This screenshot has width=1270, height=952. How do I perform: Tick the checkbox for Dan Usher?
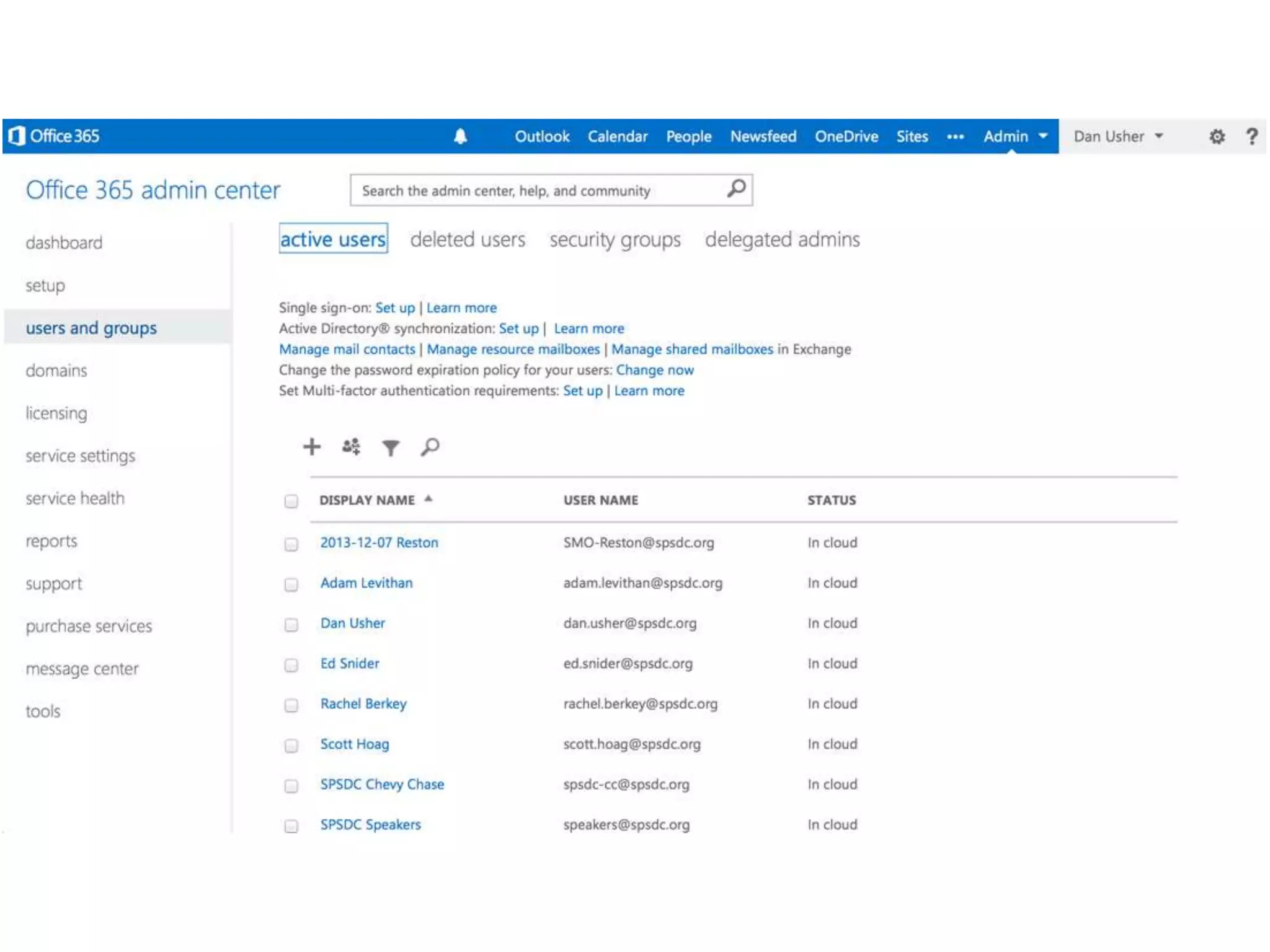click(x=291, y=624)
